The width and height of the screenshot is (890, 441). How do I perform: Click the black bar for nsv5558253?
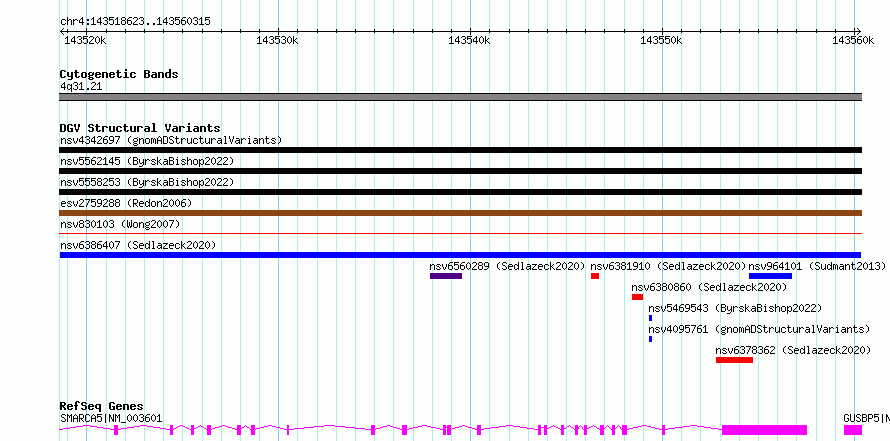click(461, 192)
